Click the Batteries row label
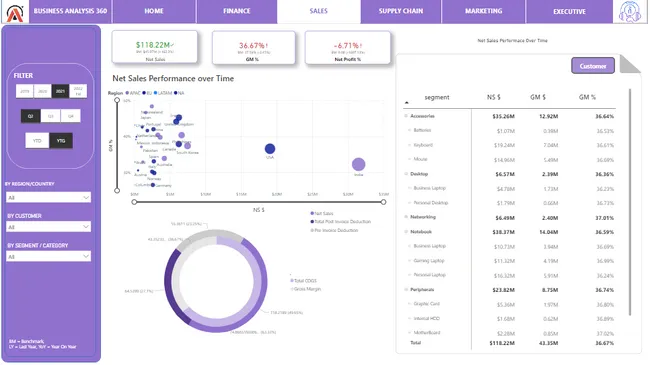The width and height of the screenshot is (650, 365). click(422, 130)
